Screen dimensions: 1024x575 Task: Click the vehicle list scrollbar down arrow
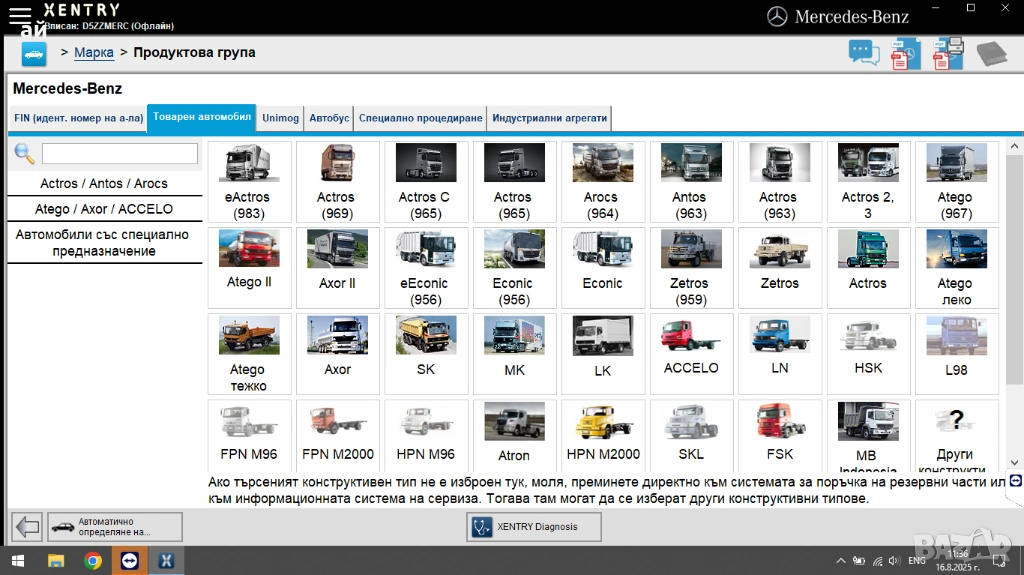1014,462
